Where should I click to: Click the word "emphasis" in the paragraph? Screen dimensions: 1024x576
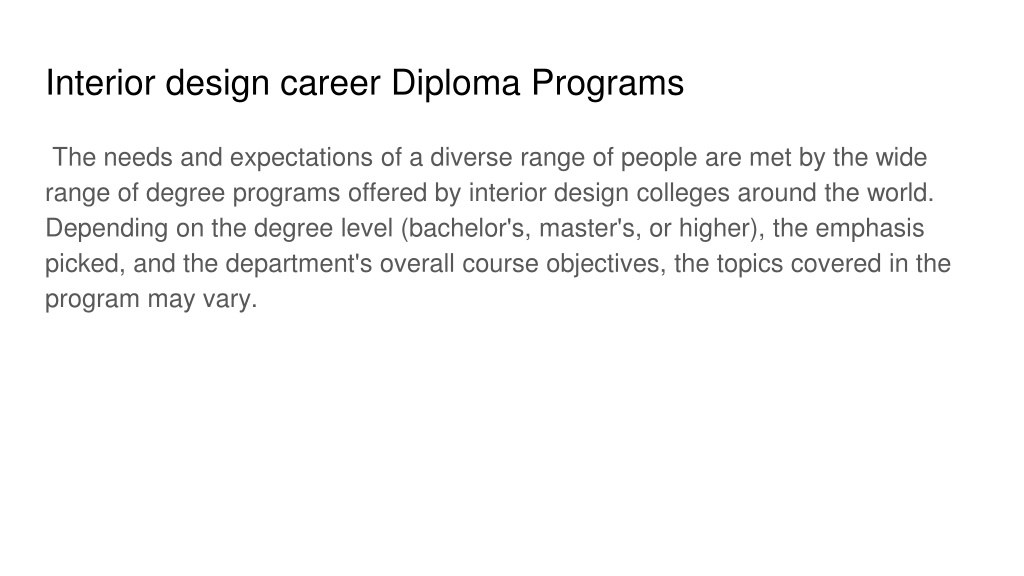(870, 229)
